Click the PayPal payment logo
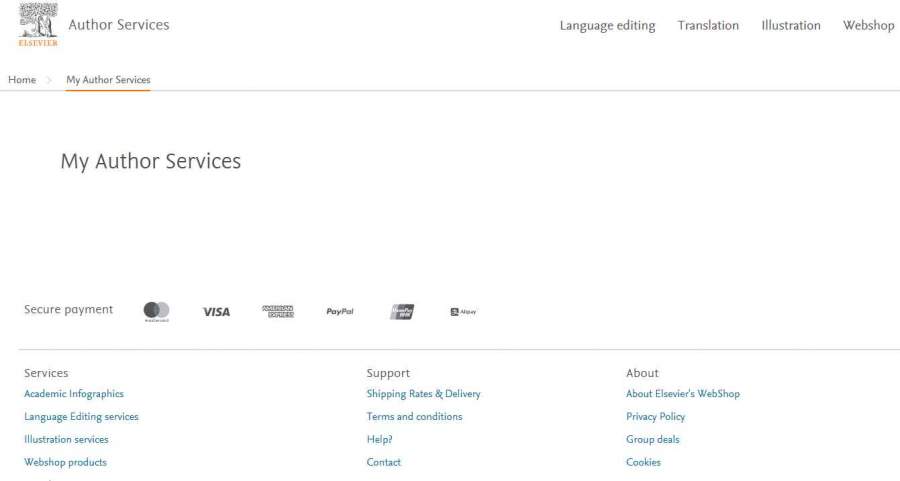Image resolution: width=900 pixels, height=481 pixels. [x=340, y=312]
